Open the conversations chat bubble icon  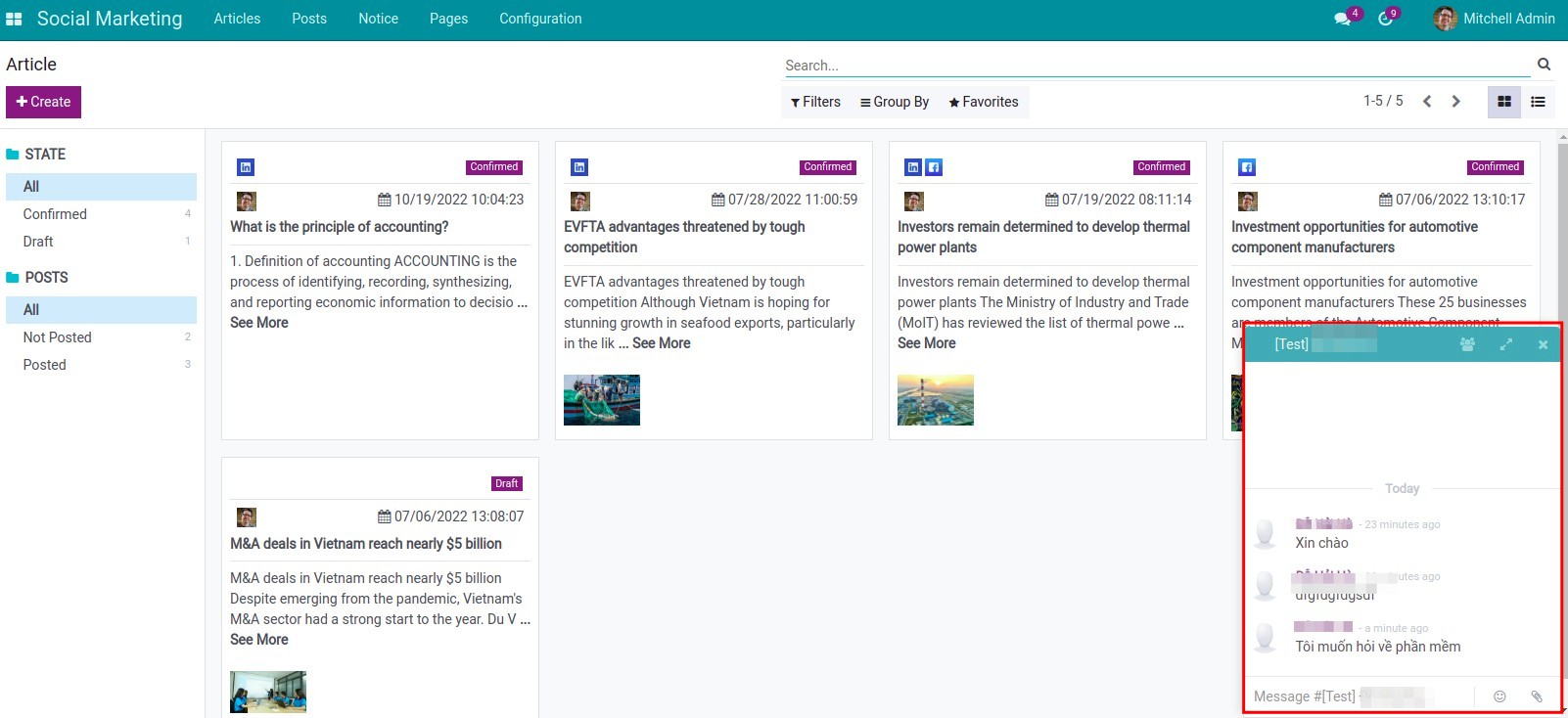[x=1343, y=19]
